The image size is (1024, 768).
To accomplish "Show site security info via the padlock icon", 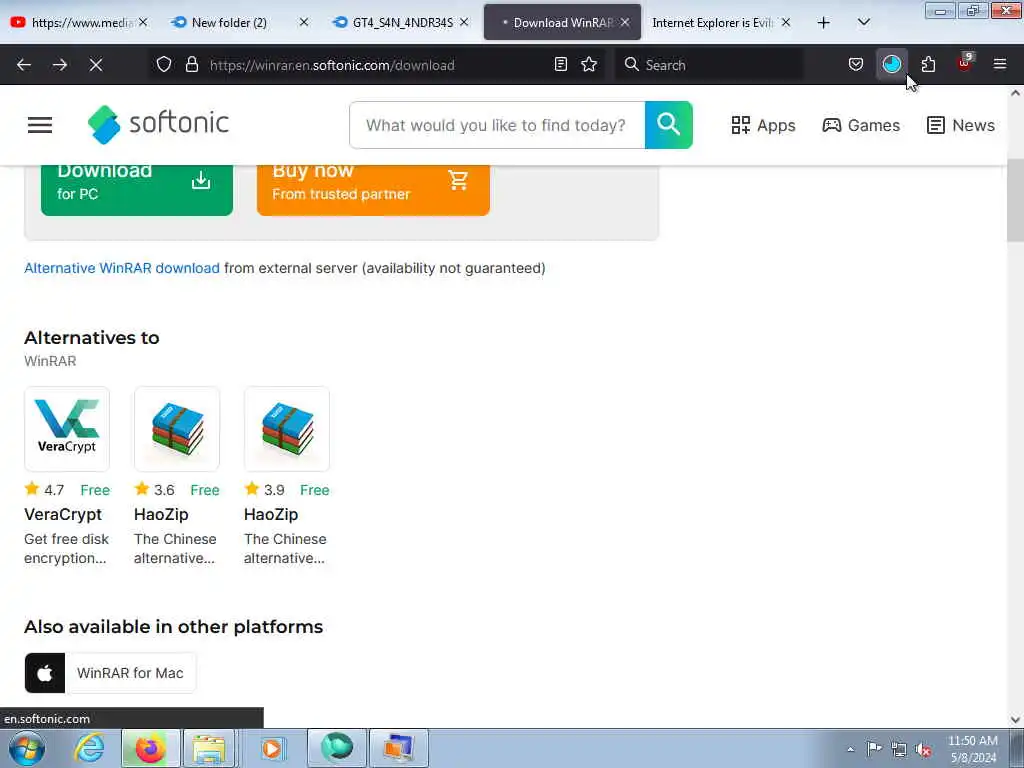I will (191, 65).
